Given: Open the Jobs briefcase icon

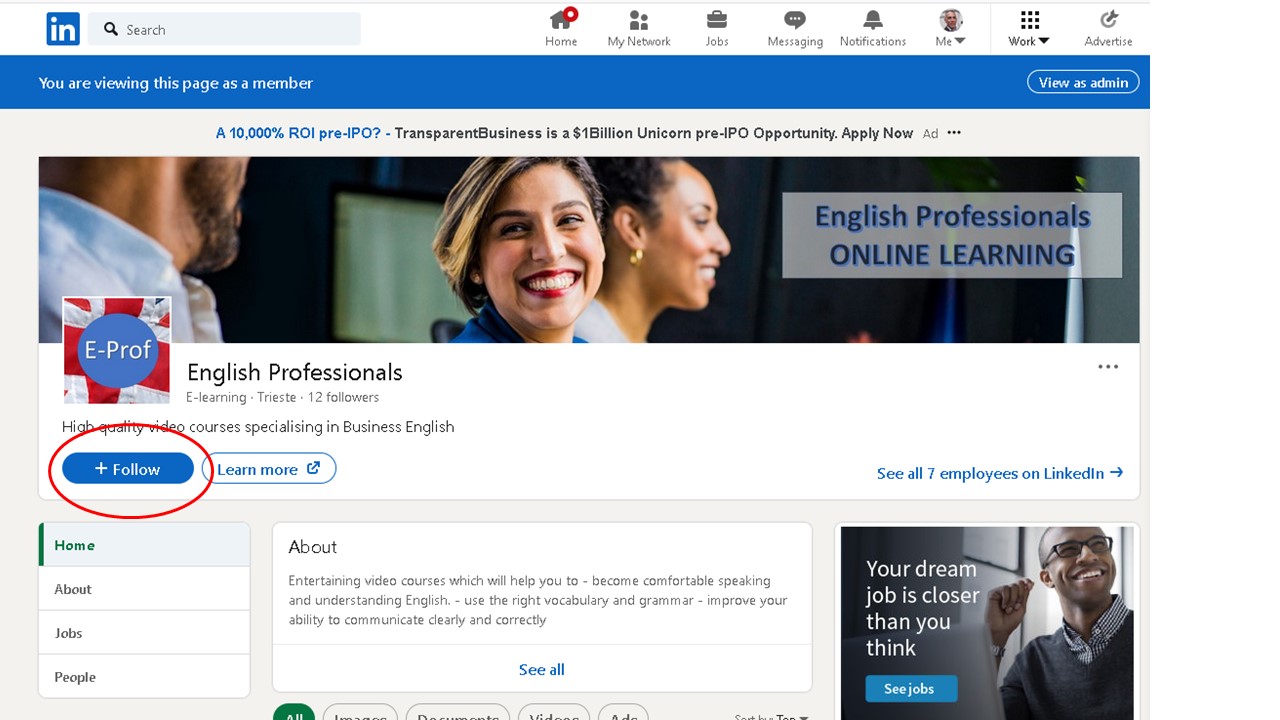Looking at the screenshot, I should (x=717, y=28).
